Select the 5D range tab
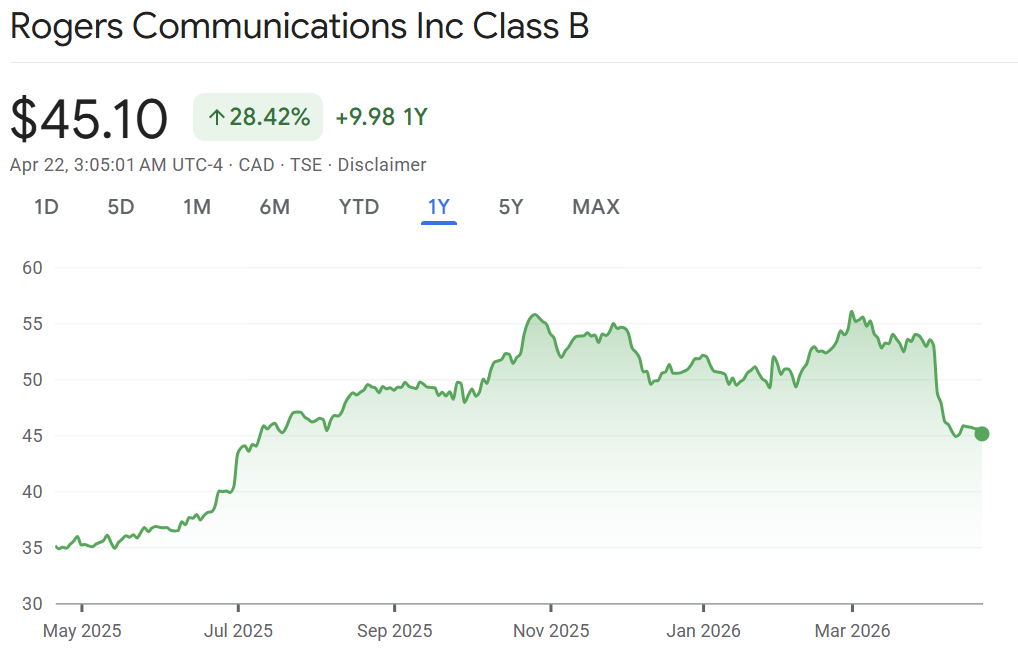 (x=120, y=207)
